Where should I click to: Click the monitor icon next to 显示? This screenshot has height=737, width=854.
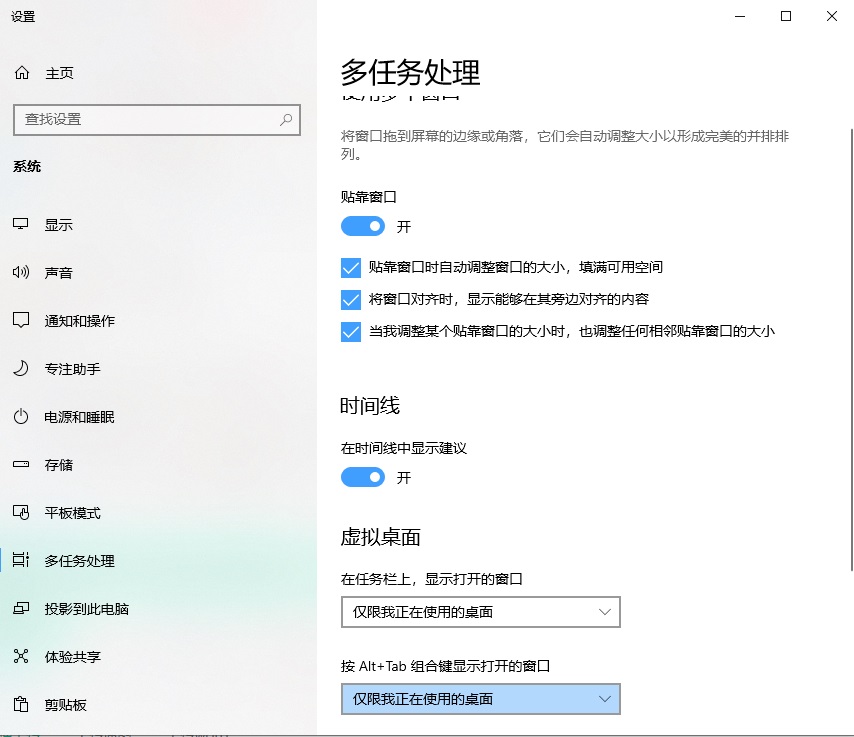click(21, 224)
